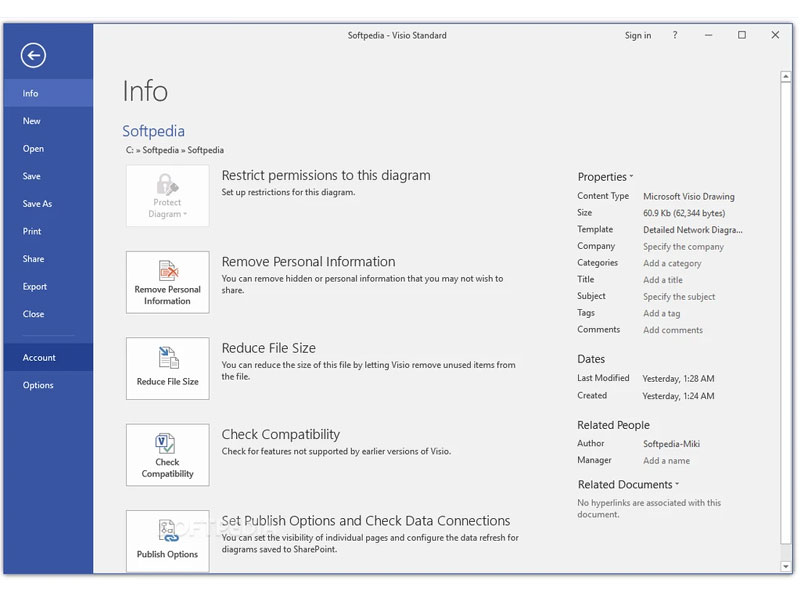Click the Add a title field

coord(663,280)
